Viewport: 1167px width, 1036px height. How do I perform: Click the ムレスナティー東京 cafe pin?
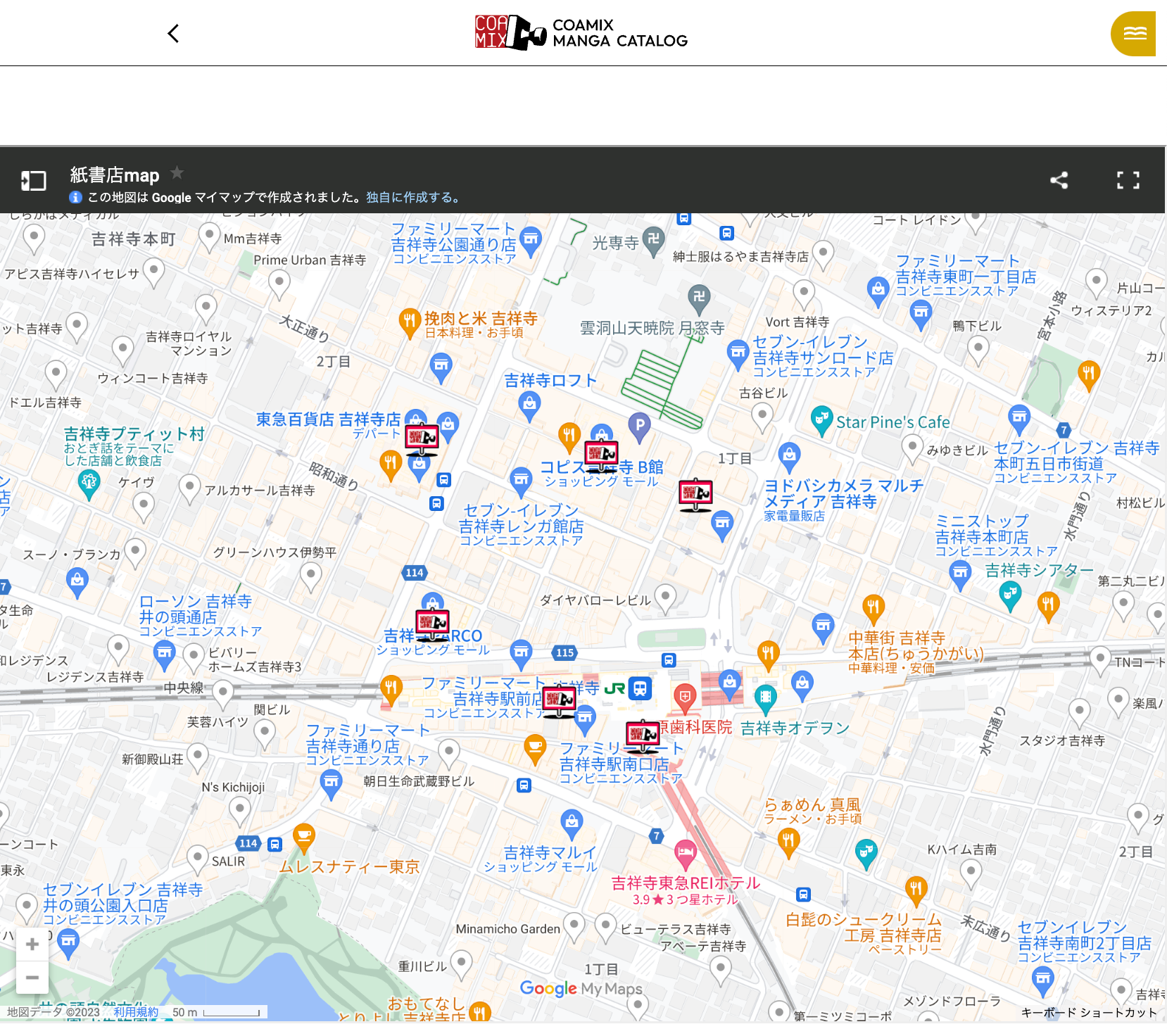coord(303,839)
